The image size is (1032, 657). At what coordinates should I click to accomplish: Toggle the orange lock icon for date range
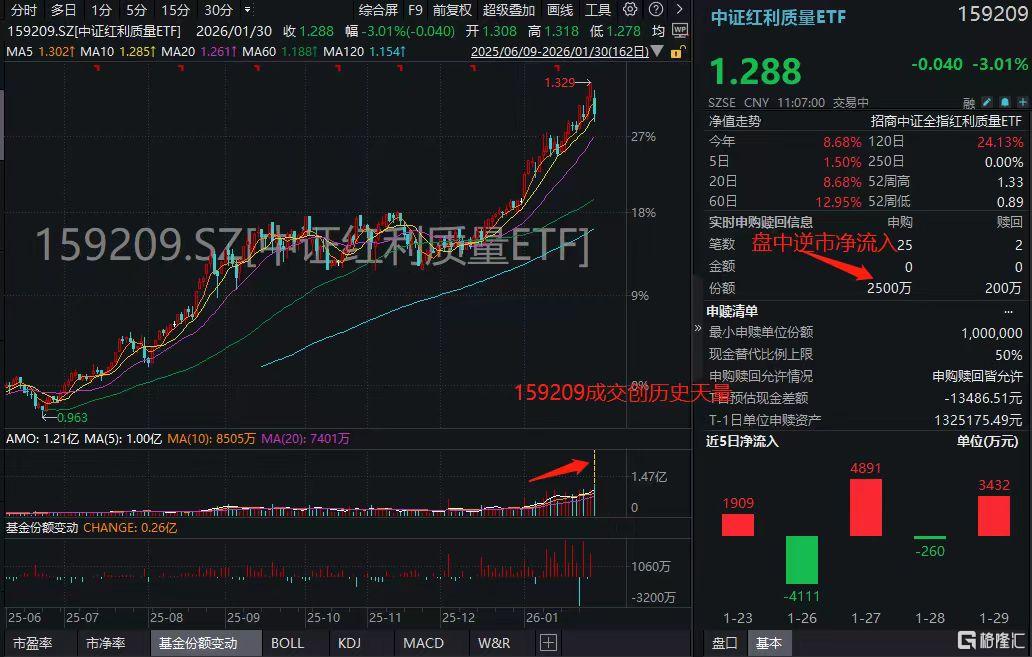click(x=677, y=51)
